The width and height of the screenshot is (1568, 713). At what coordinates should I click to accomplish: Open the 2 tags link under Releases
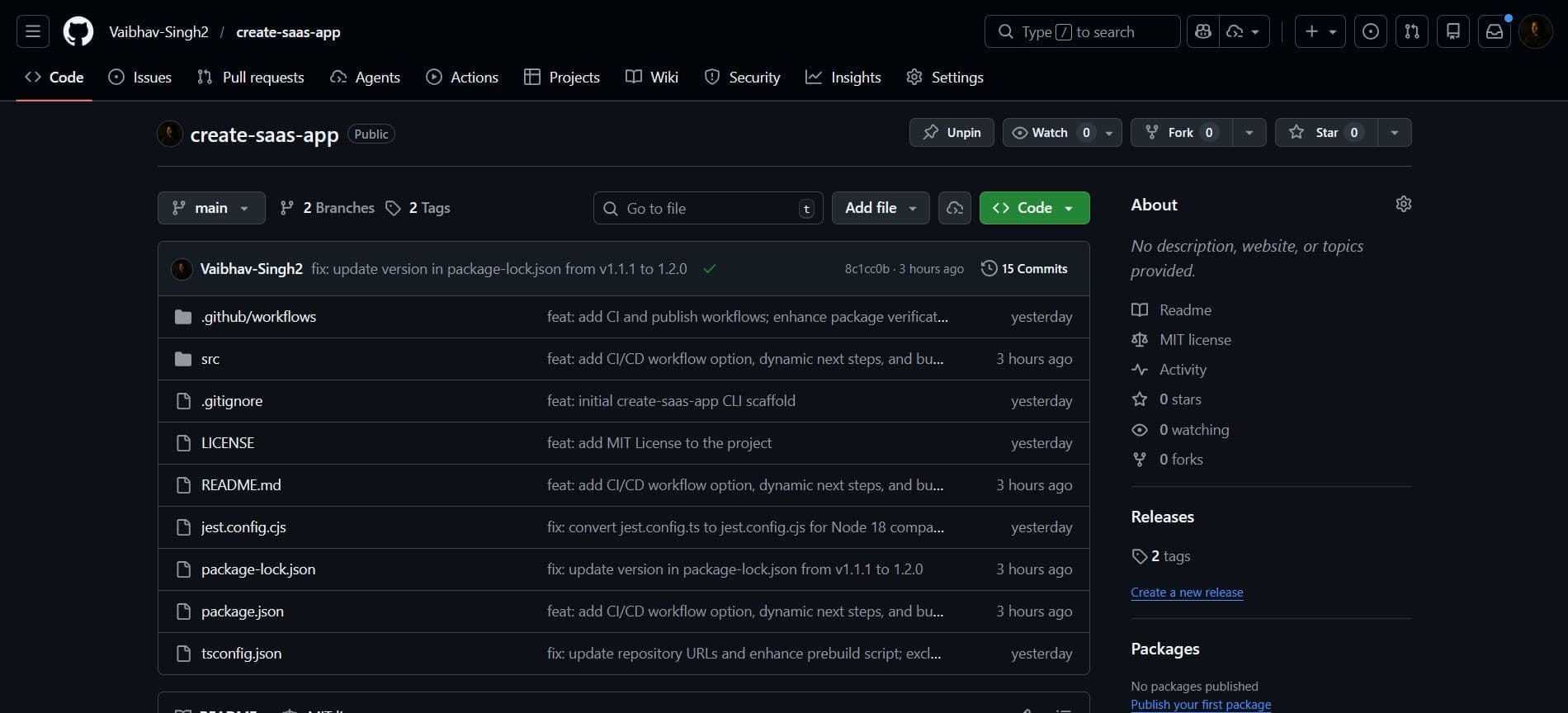[1161, 556]
